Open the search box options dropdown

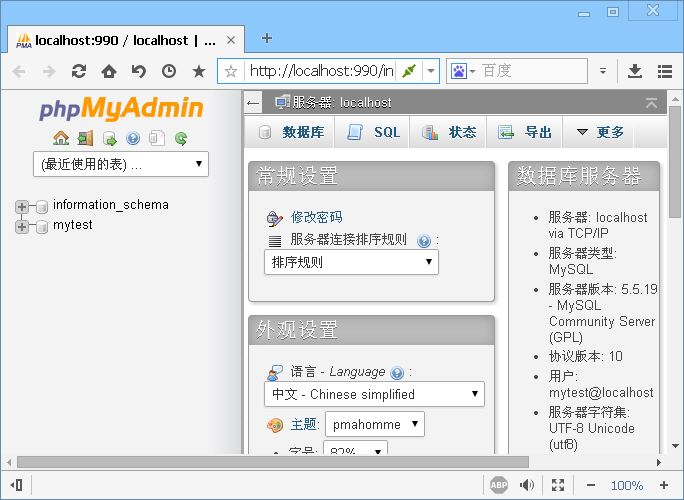coord(603,71)
